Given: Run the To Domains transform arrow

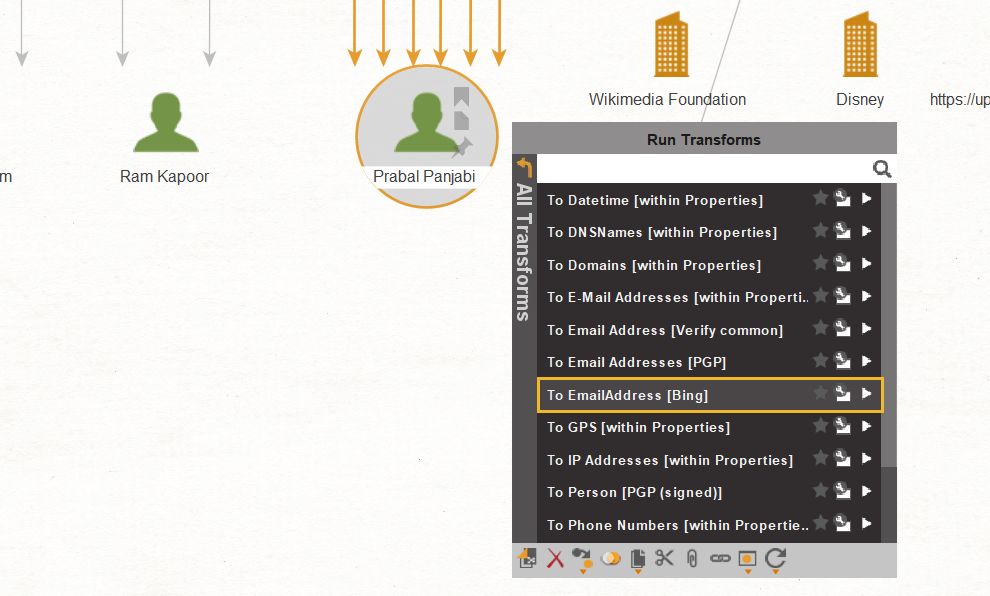Looking at the screenshot, I should coord(867,264).
